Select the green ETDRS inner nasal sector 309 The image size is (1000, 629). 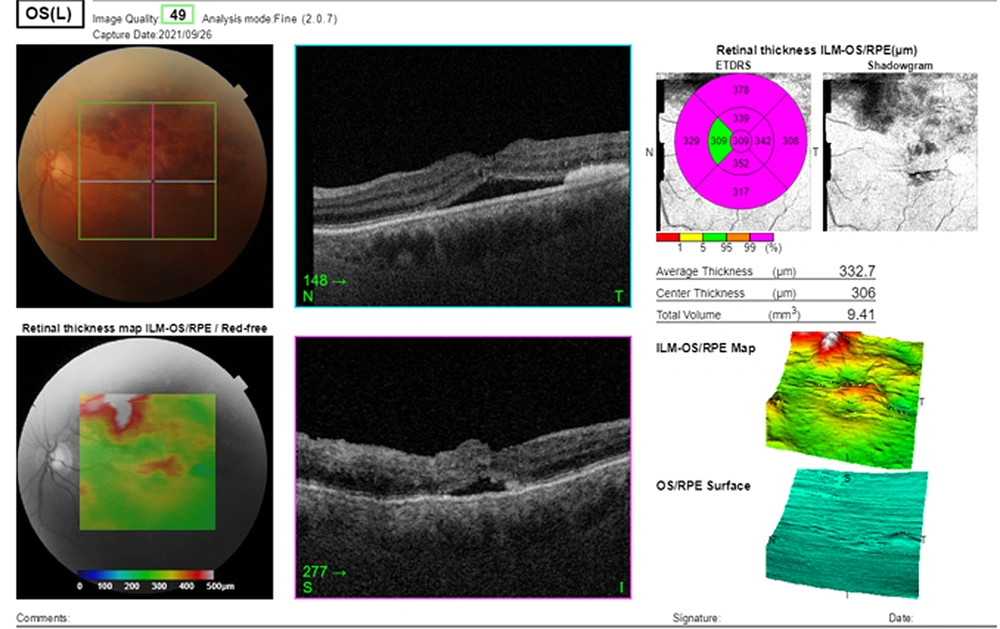point(719,141)
